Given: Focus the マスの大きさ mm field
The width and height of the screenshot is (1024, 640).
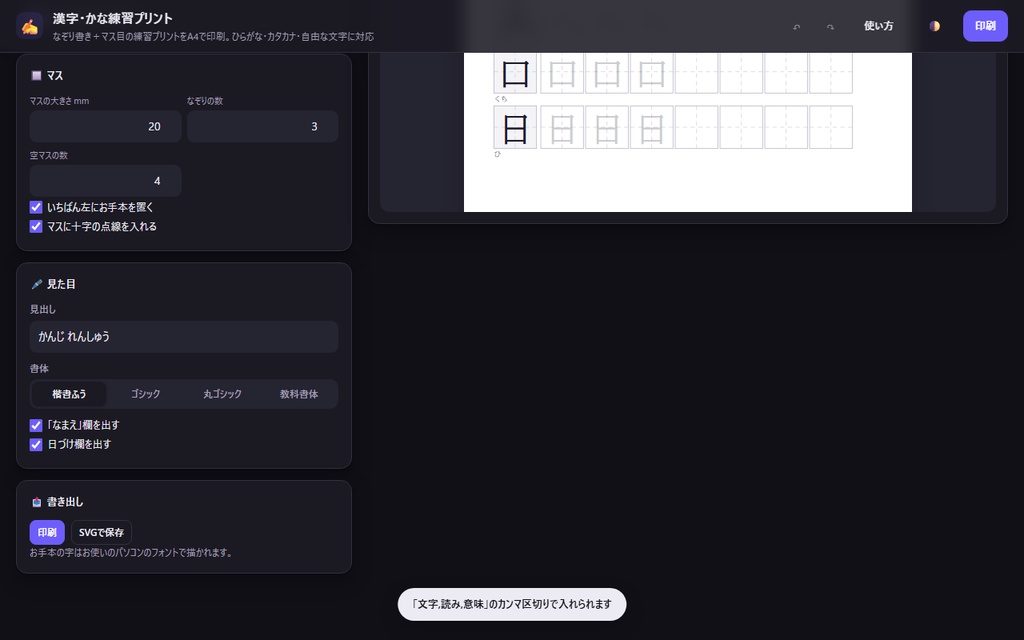Looking at the screenshot, I should pyautogui.click(x=105, y=126).
